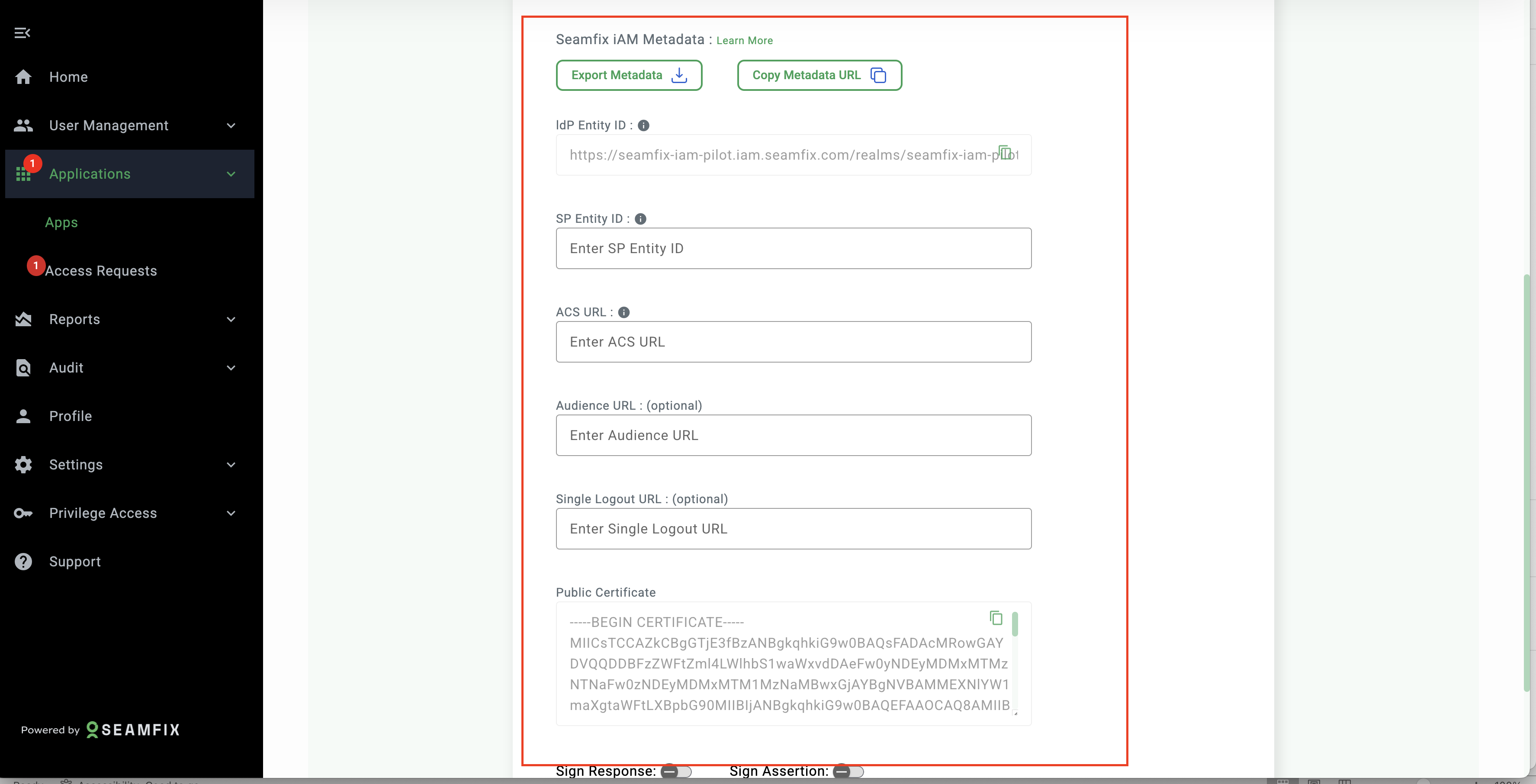Collapse the sidebar hamburger menu icon

(22, 33)
